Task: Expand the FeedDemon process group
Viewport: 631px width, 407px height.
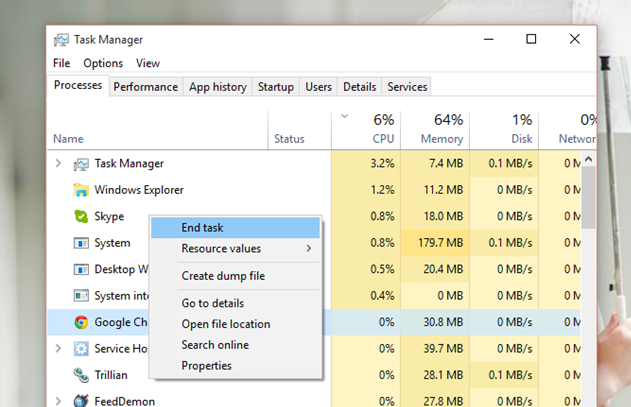Action: [58, 401]
